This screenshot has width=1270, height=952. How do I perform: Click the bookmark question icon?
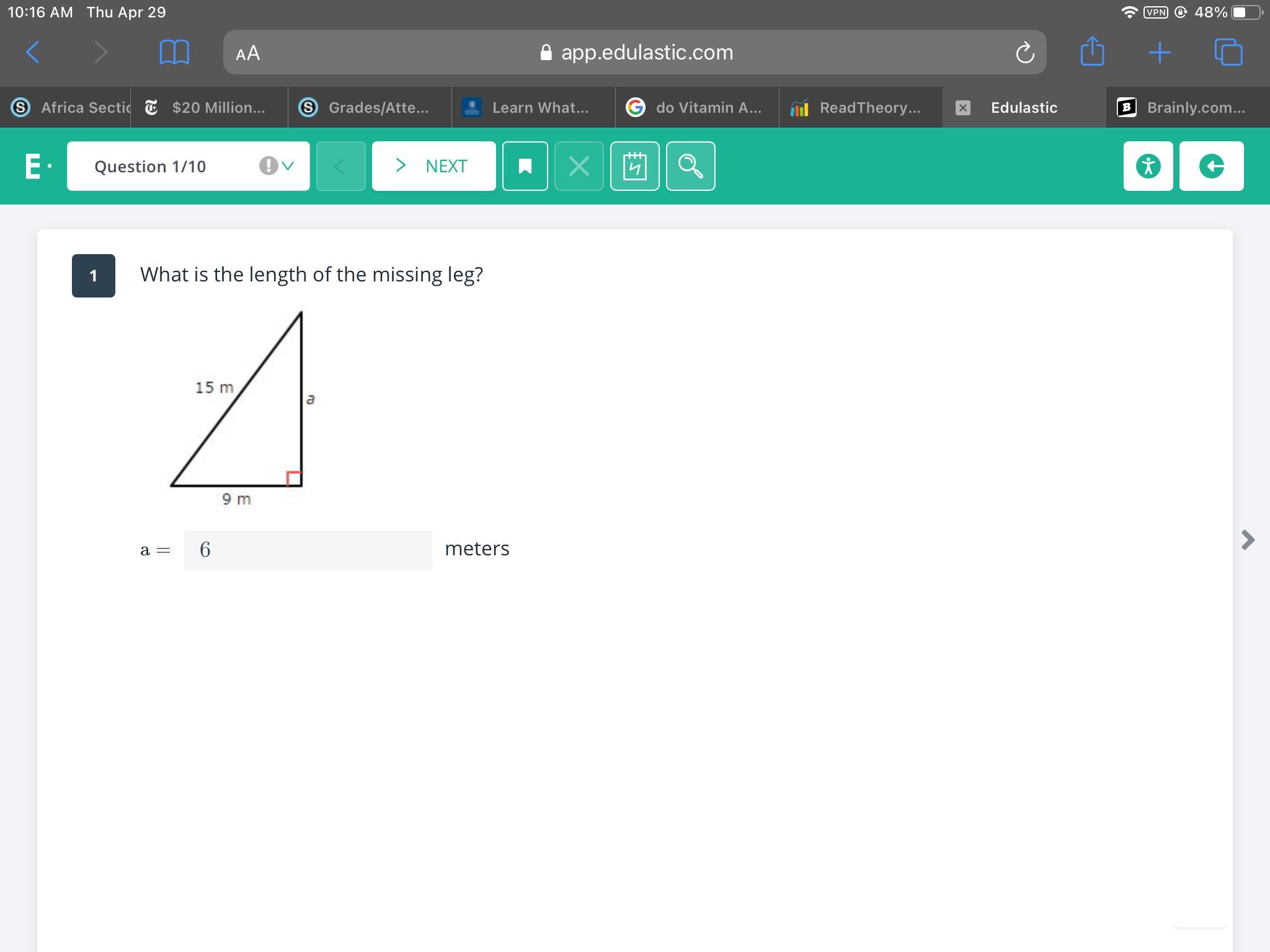(x=525, y=166)
